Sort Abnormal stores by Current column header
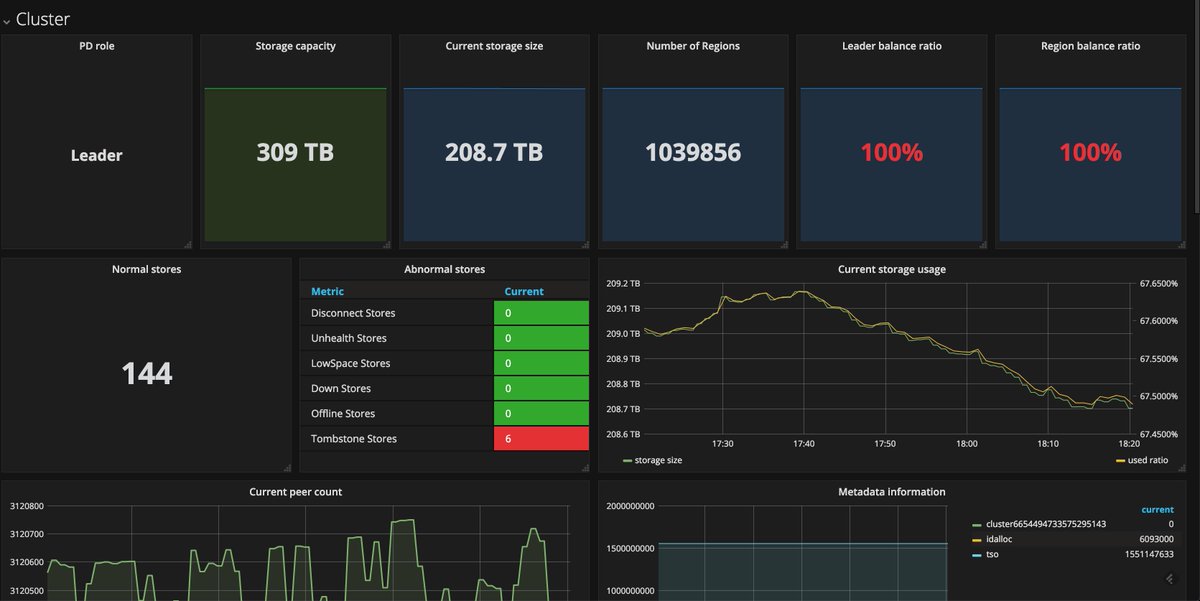 click(x=524, y=292)
